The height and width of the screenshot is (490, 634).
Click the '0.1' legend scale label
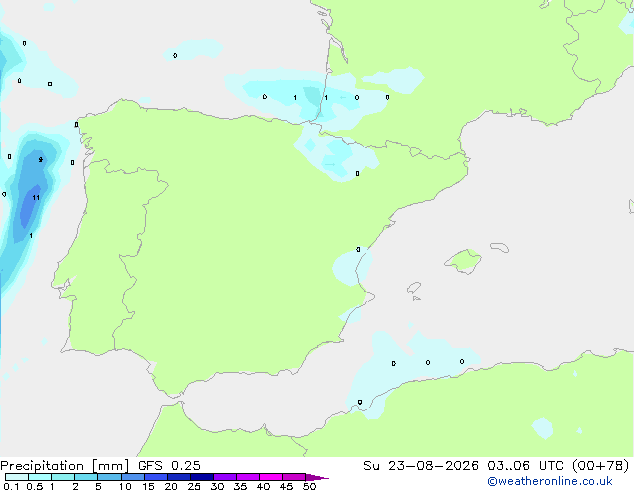coord(11,486)
